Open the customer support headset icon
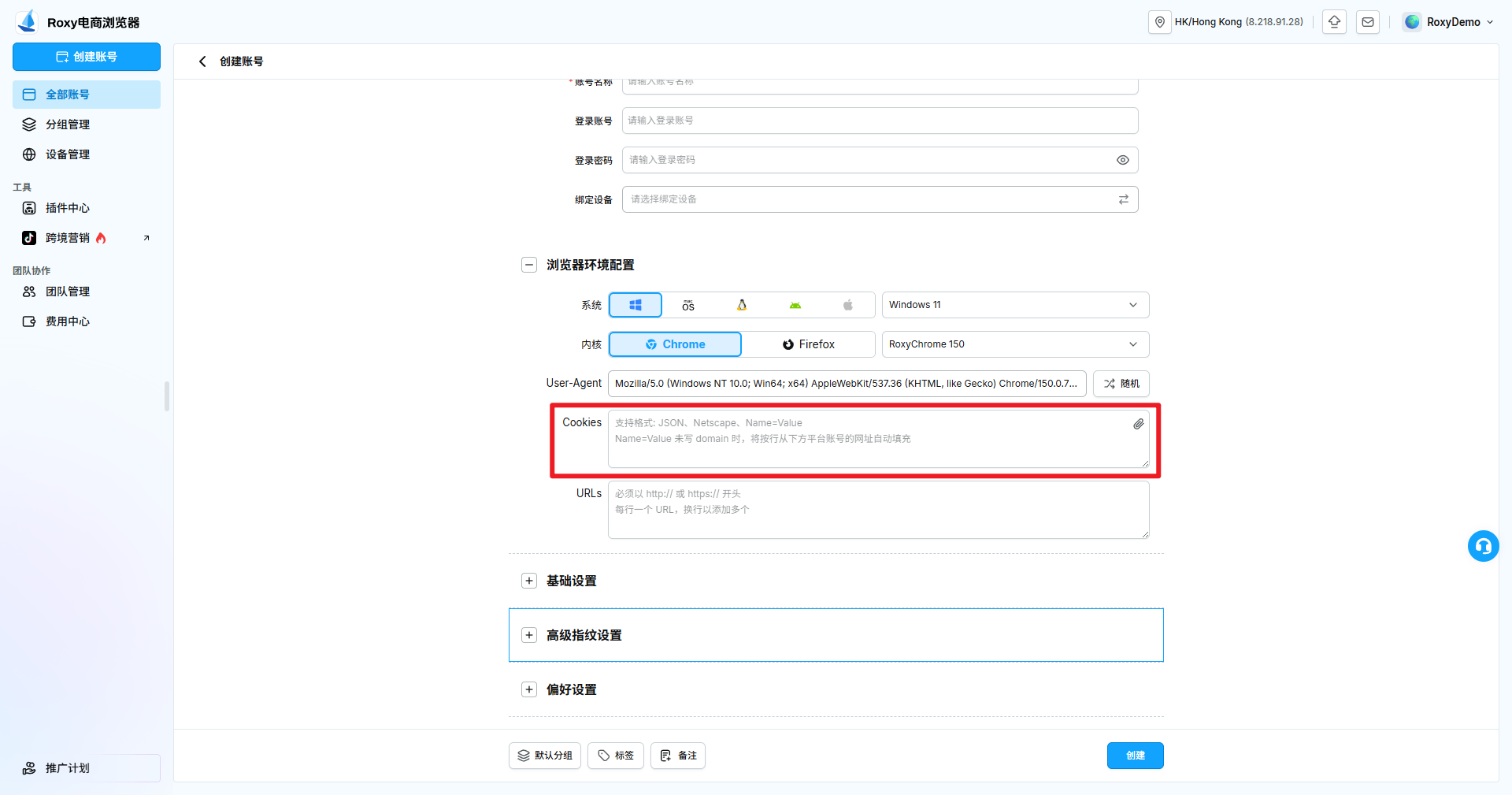The height and width of the screenshot is (795, 1512). click(1484, 546)
